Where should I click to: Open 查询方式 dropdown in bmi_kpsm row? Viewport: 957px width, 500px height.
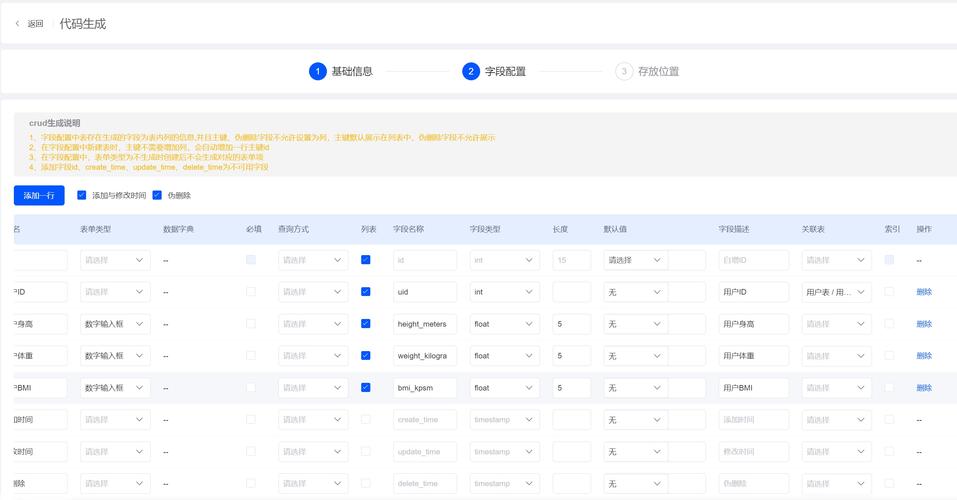click(x=313, y=388)
